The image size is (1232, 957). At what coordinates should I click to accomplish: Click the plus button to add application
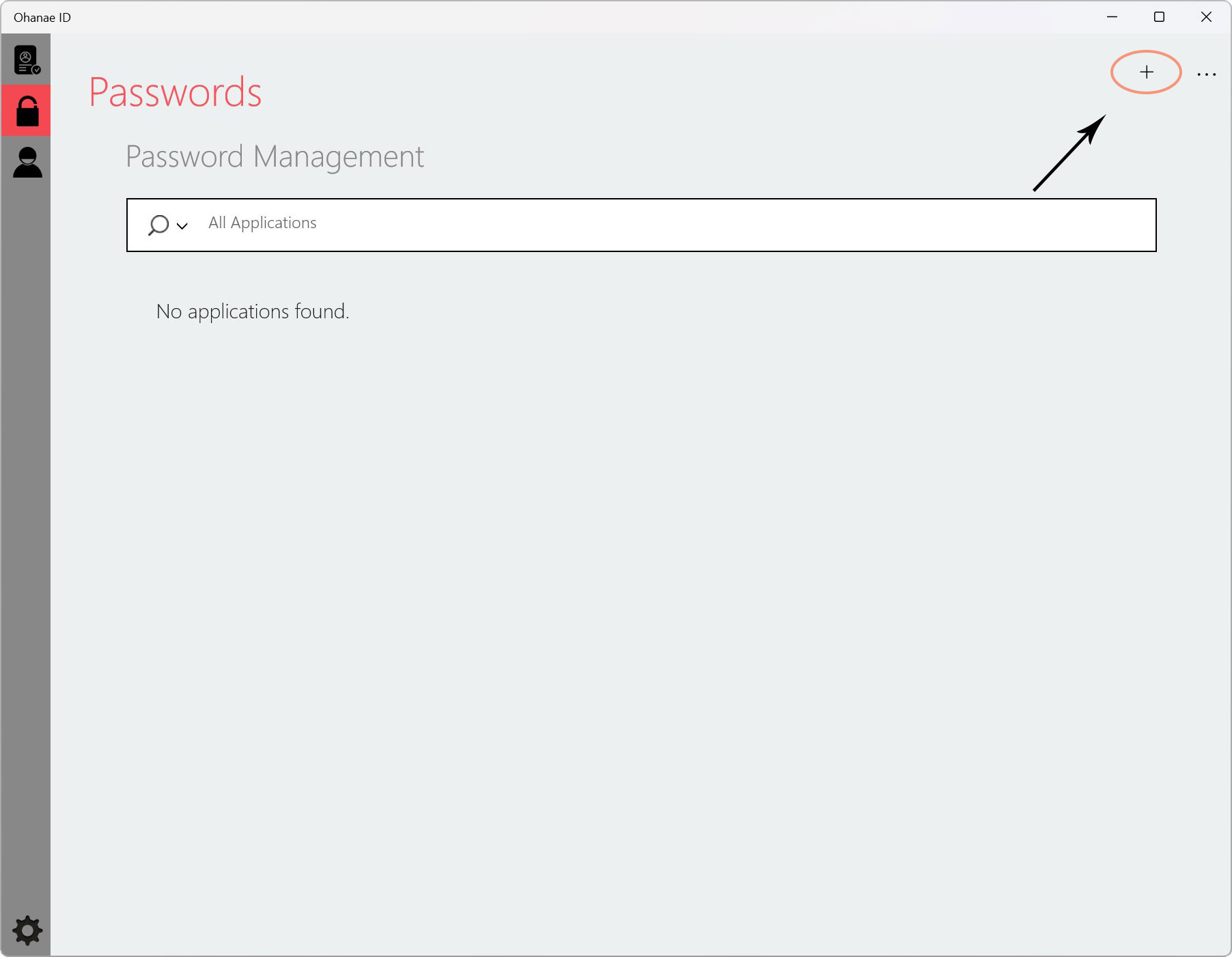1147,72
